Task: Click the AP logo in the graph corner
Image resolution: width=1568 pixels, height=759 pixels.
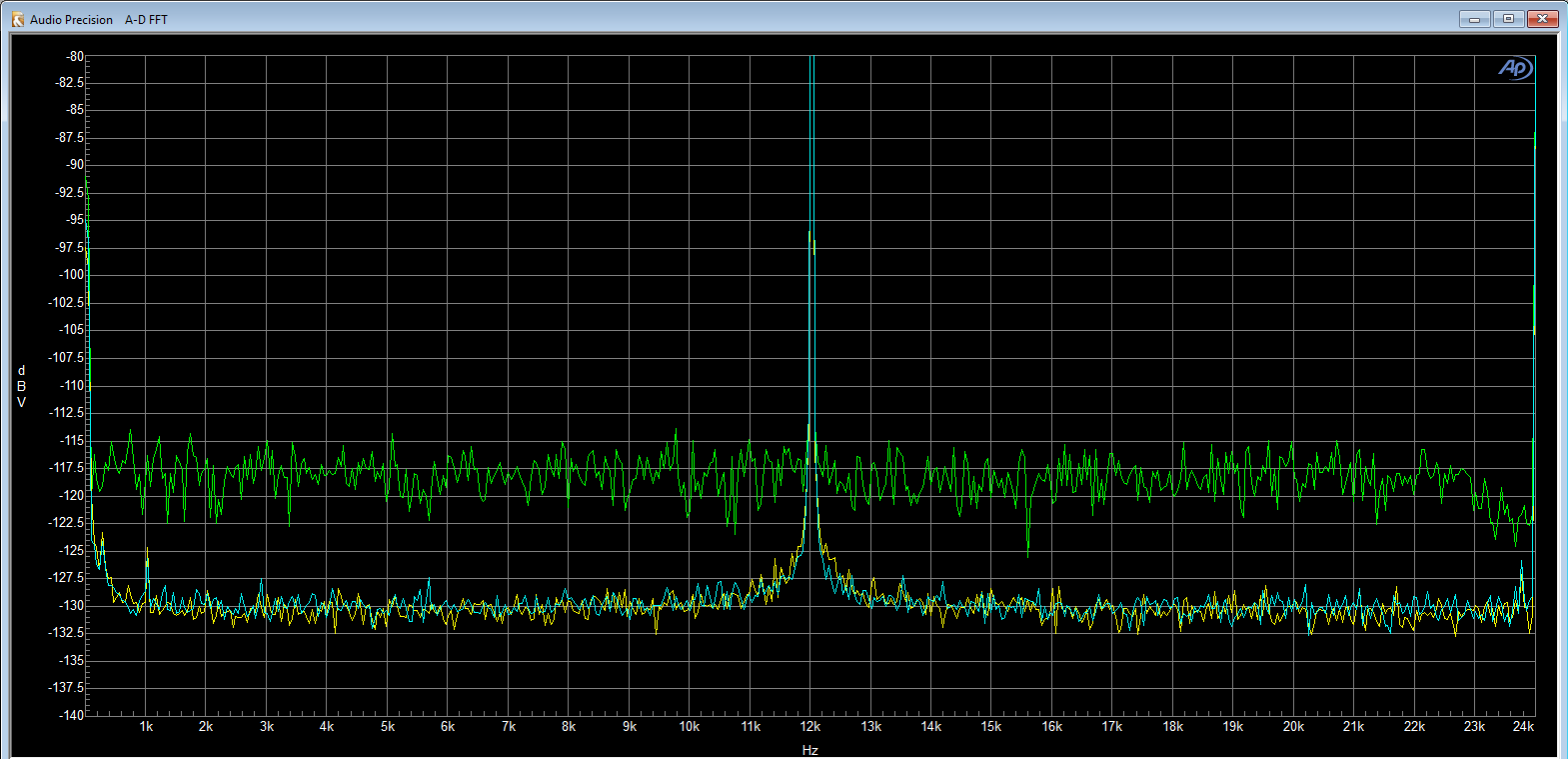Action: [1514, 68]
